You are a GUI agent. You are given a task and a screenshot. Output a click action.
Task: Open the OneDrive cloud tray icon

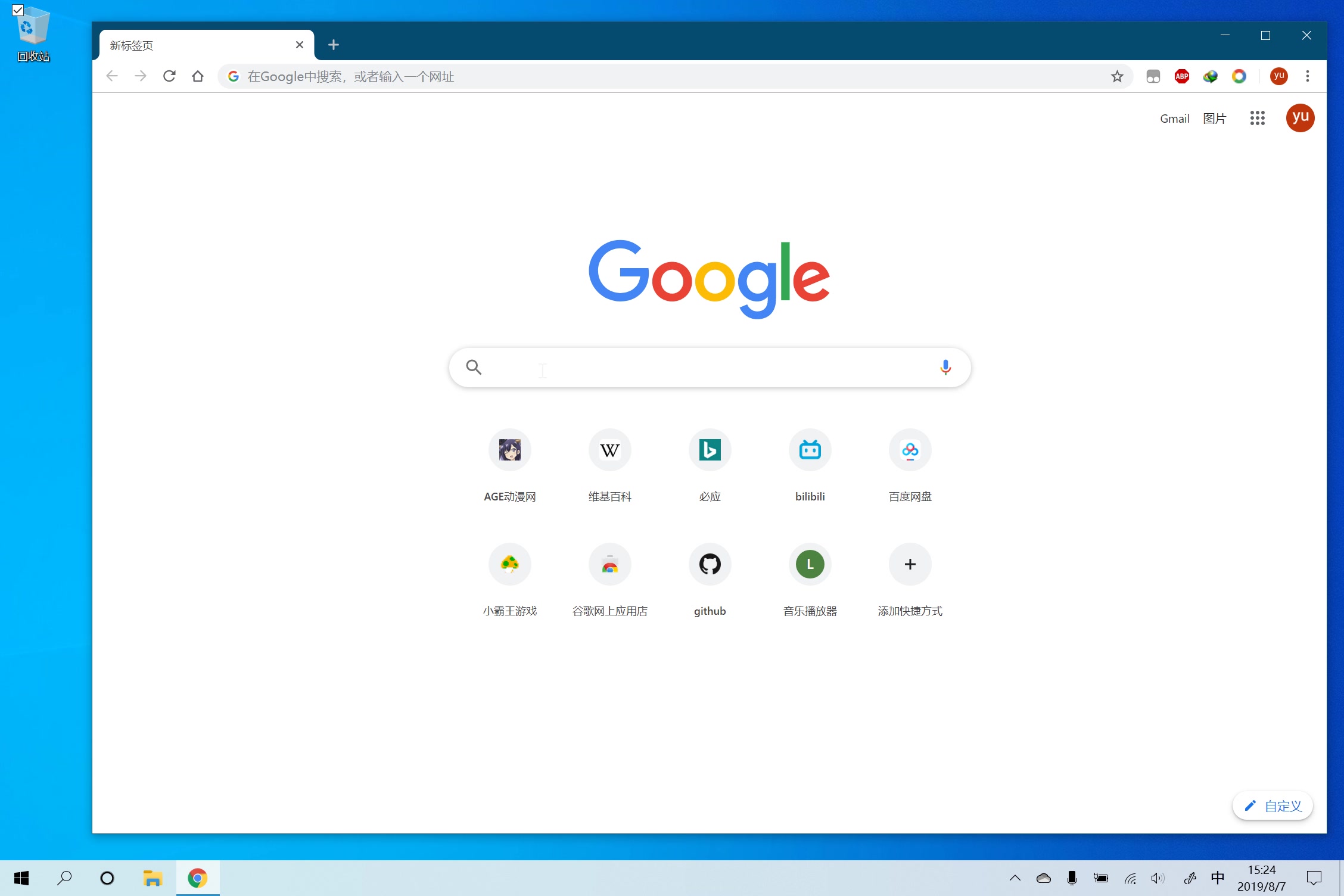tap(1044, 878)
